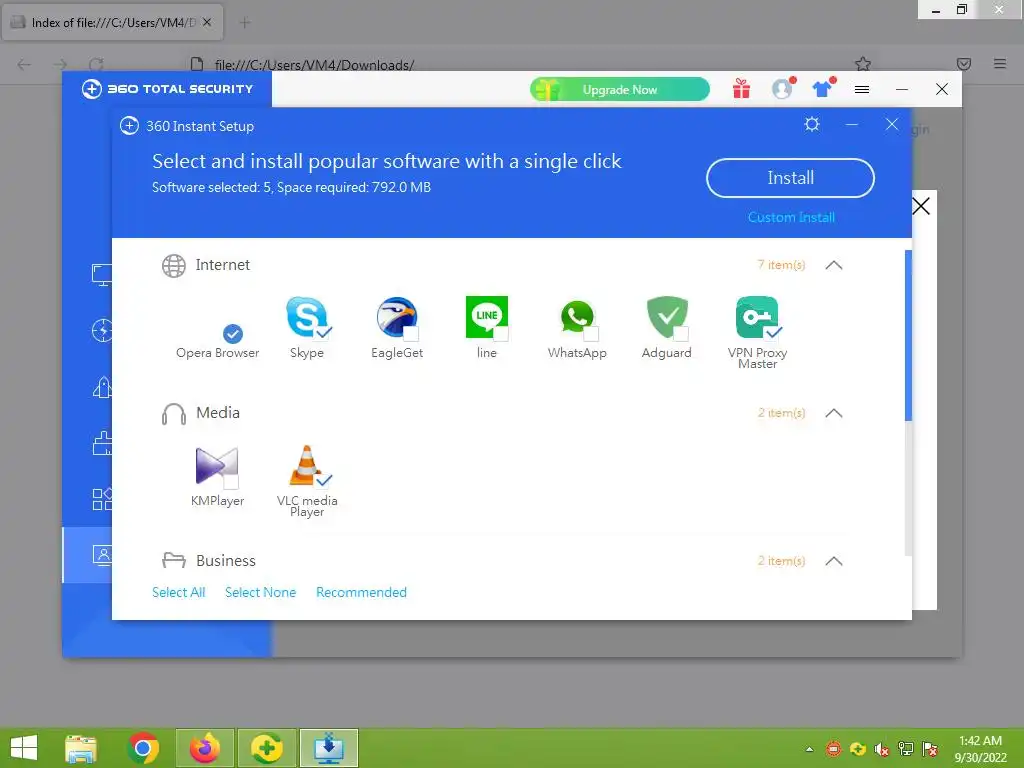Click the Pocket save icon in Firefox
The height and width of the screenshot is (768, 1024).
point(963,64)
